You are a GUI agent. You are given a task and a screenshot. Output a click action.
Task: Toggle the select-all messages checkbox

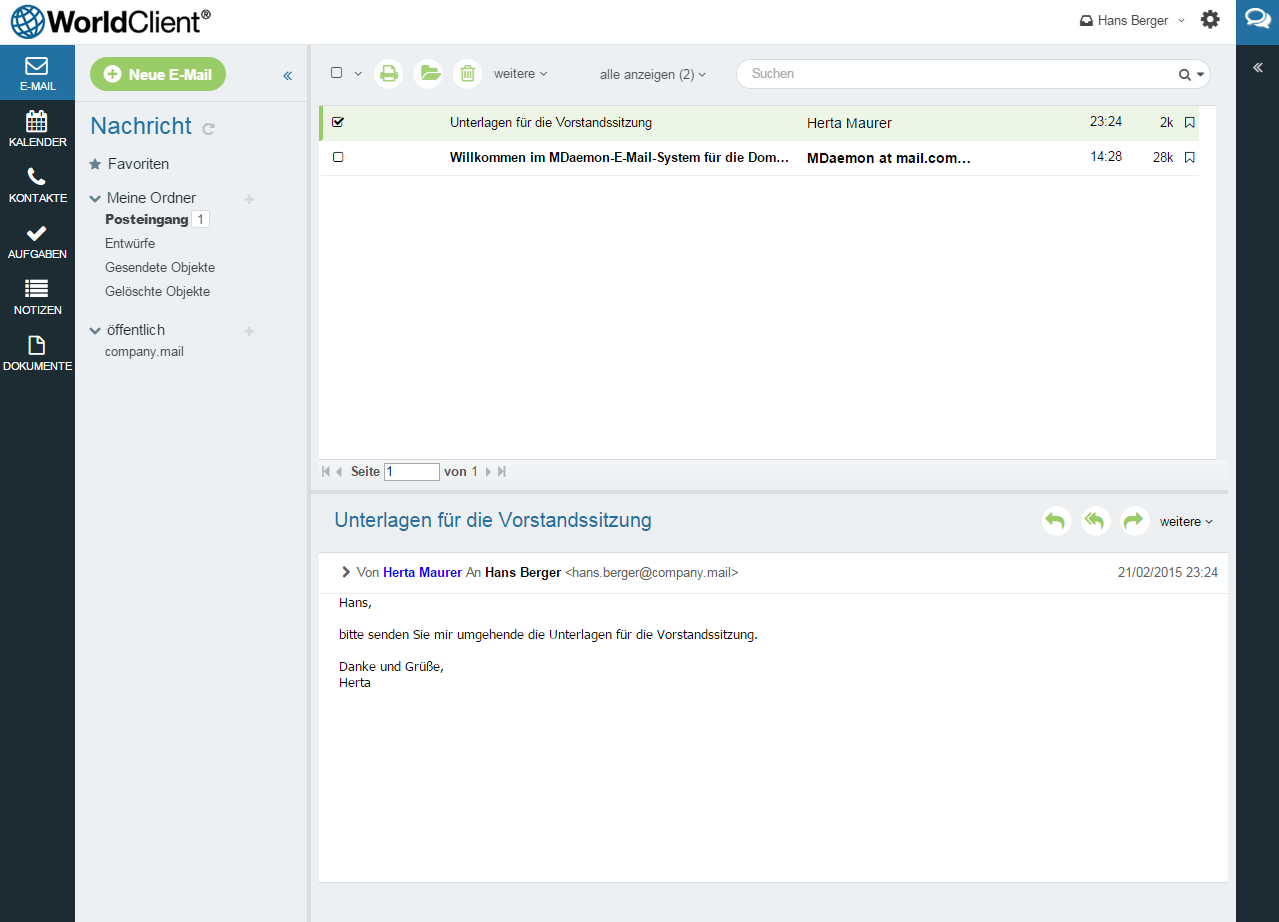(x=337, y=73)
